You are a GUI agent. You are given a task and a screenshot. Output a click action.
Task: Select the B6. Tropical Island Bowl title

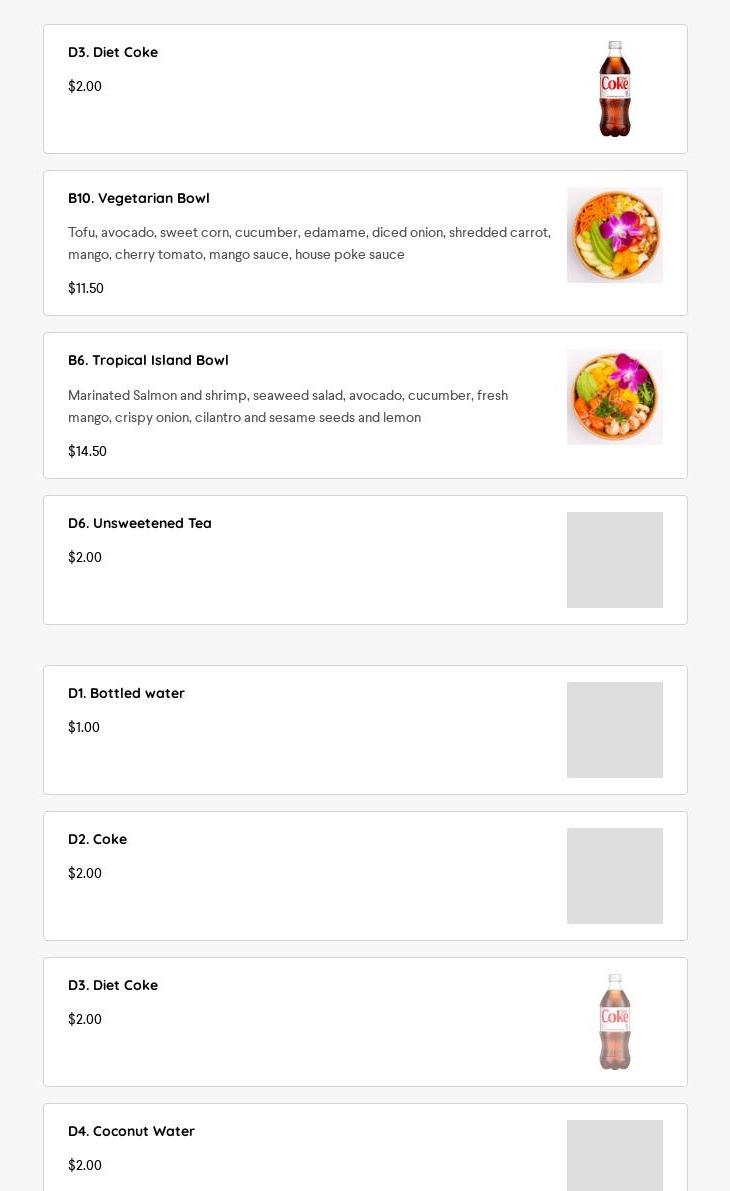pos(148,360)
